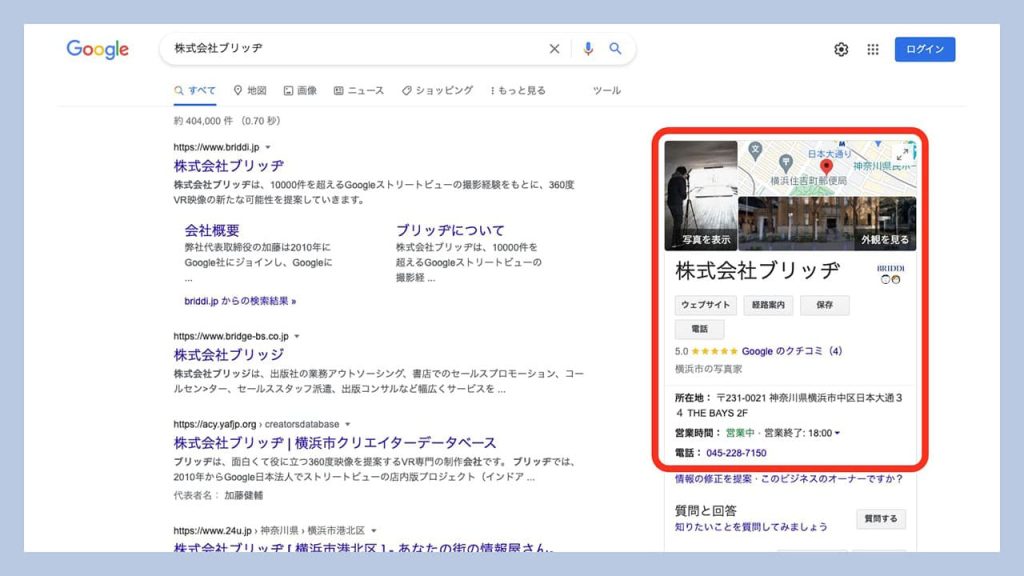Image resolution: width=1024 pixels, height=576 pixels.
Task: Click the red map location pin
Action: click(826, 166)
